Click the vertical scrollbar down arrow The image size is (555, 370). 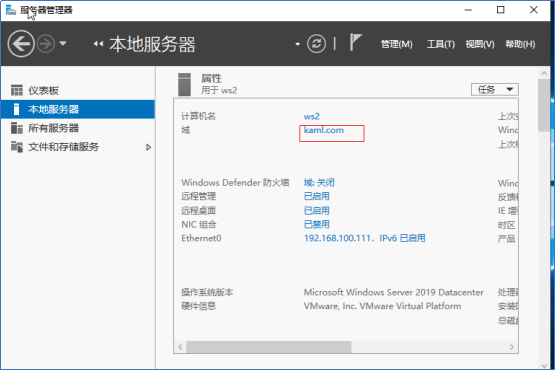[x=544, y=366]
